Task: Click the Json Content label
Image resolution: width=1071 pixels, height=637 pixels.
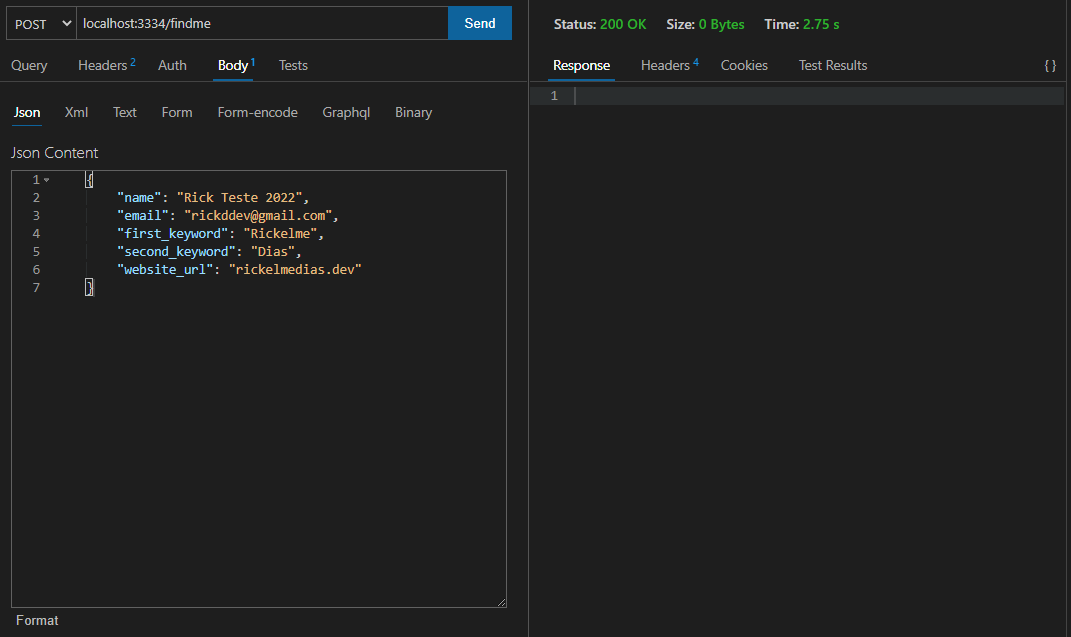Action: click(55, 153)
